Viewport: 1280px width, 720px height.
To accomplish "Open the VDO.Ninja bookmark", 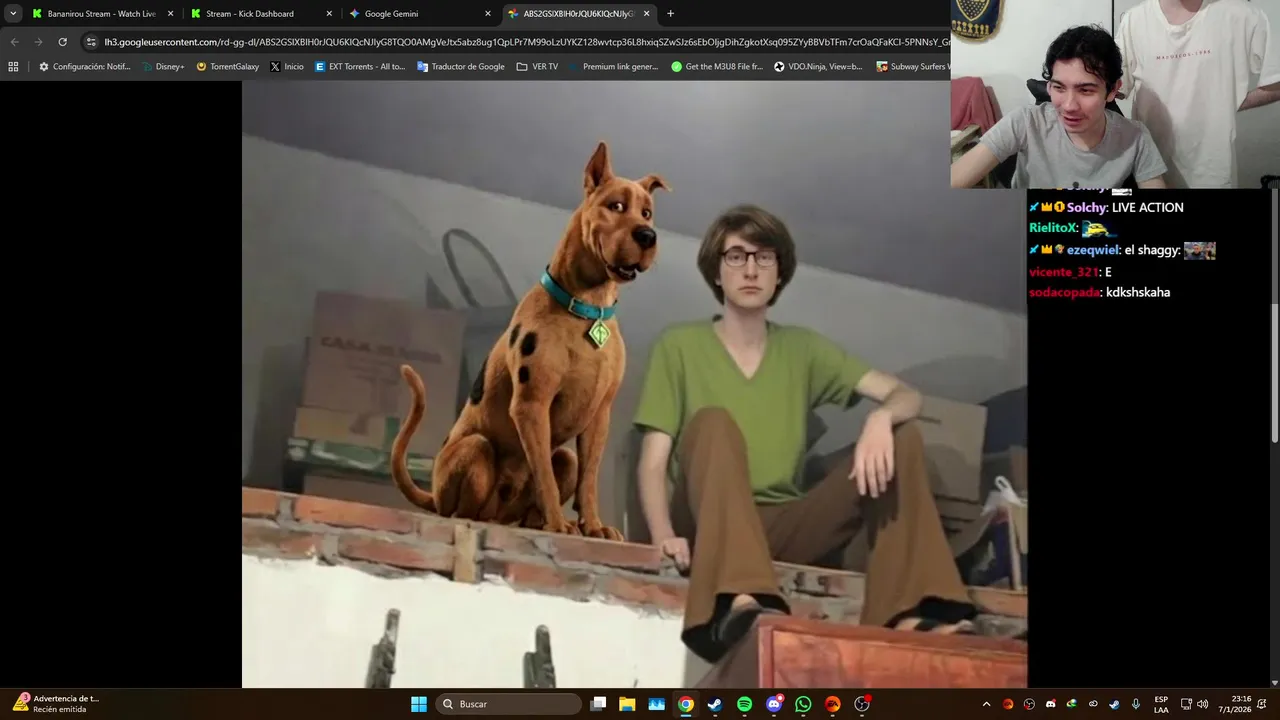I will pyautogui.click(x=818, y=67).
